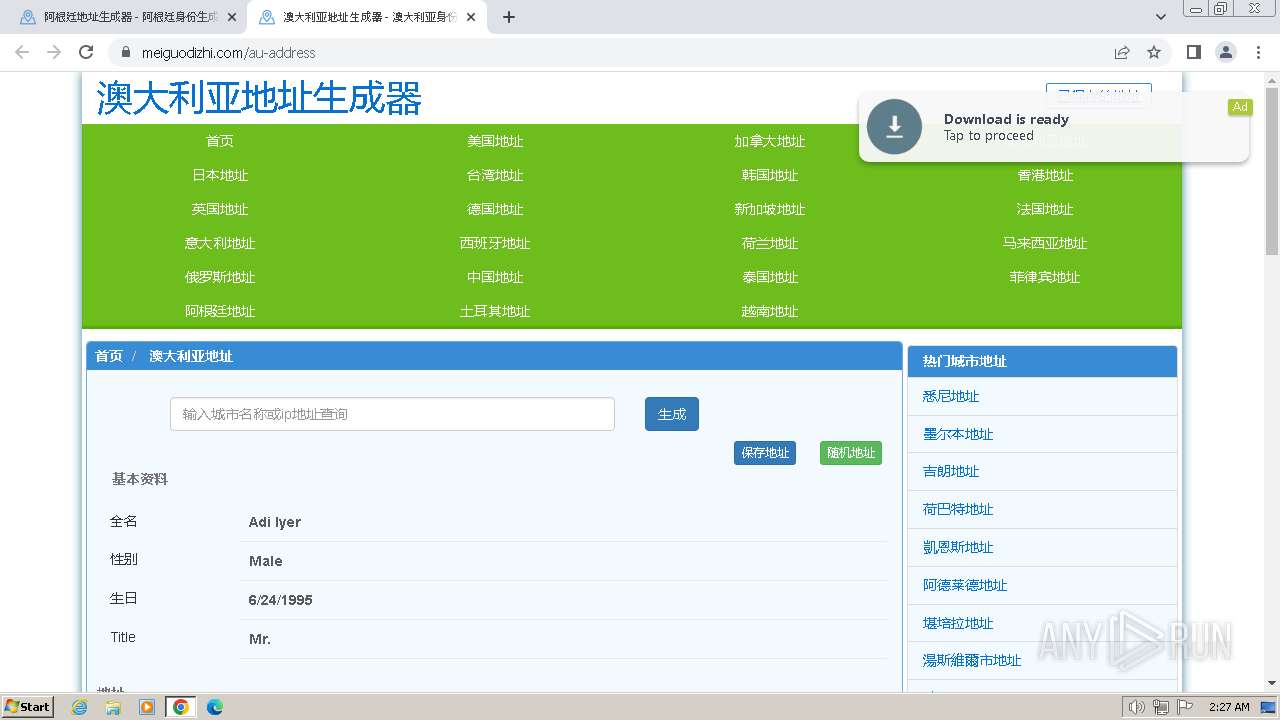Click the Ad badge label
The width and height of the screenshot is (1280, 720).
coord(1240,107)
